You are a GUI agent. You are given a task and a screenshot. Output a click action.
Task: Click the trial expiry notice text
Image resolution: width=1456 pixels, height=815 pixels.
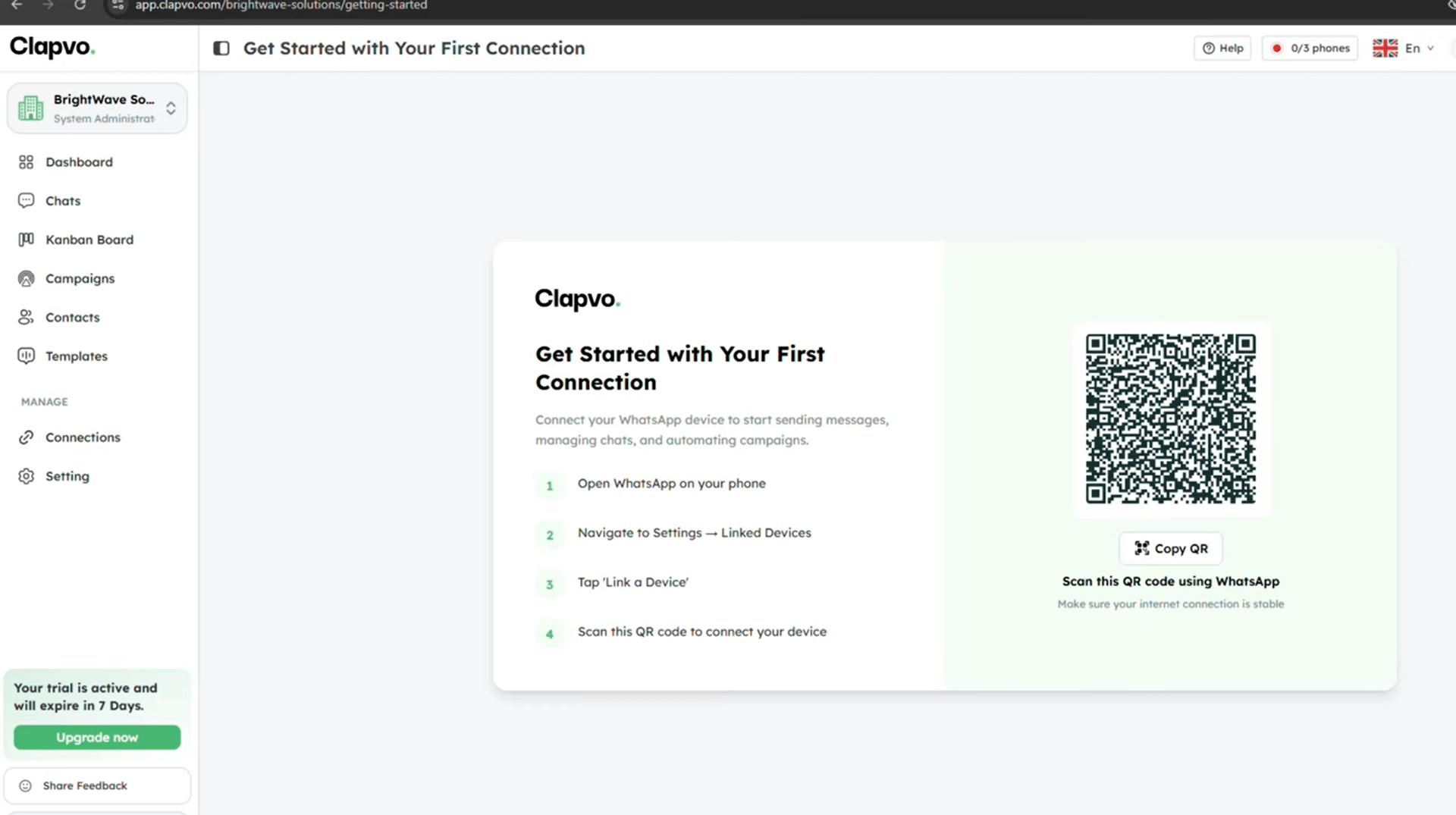point(86,697)
